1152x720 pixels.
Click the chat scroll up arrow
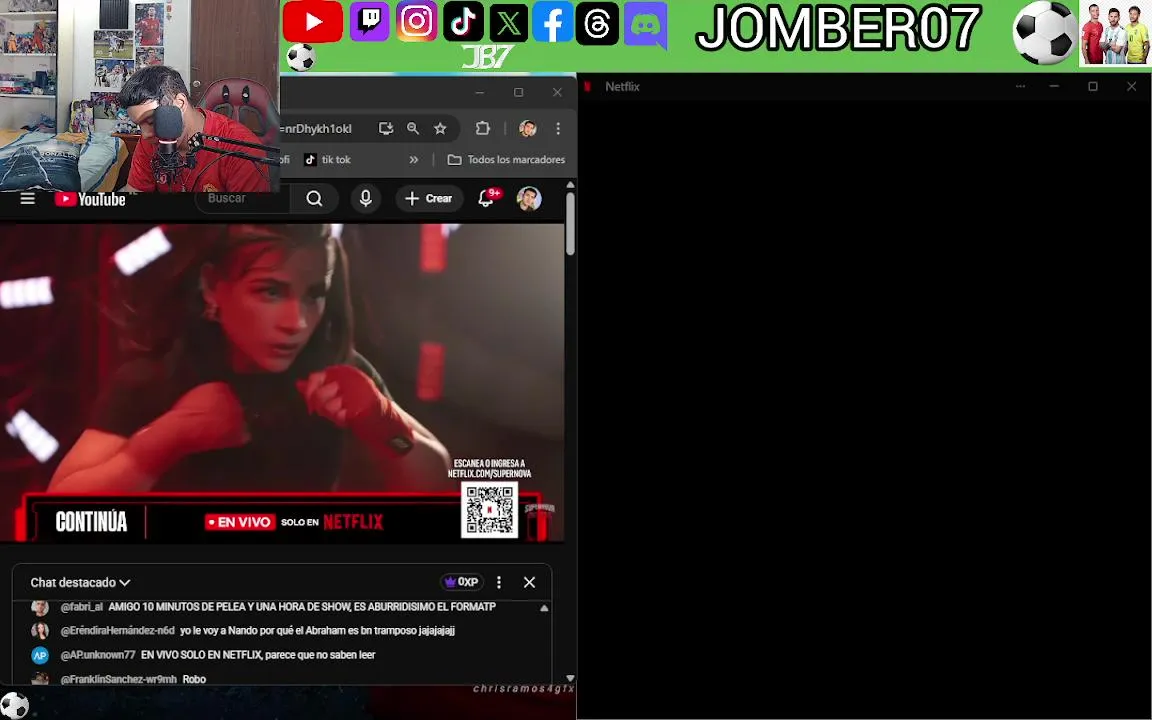tap(544, 608)
